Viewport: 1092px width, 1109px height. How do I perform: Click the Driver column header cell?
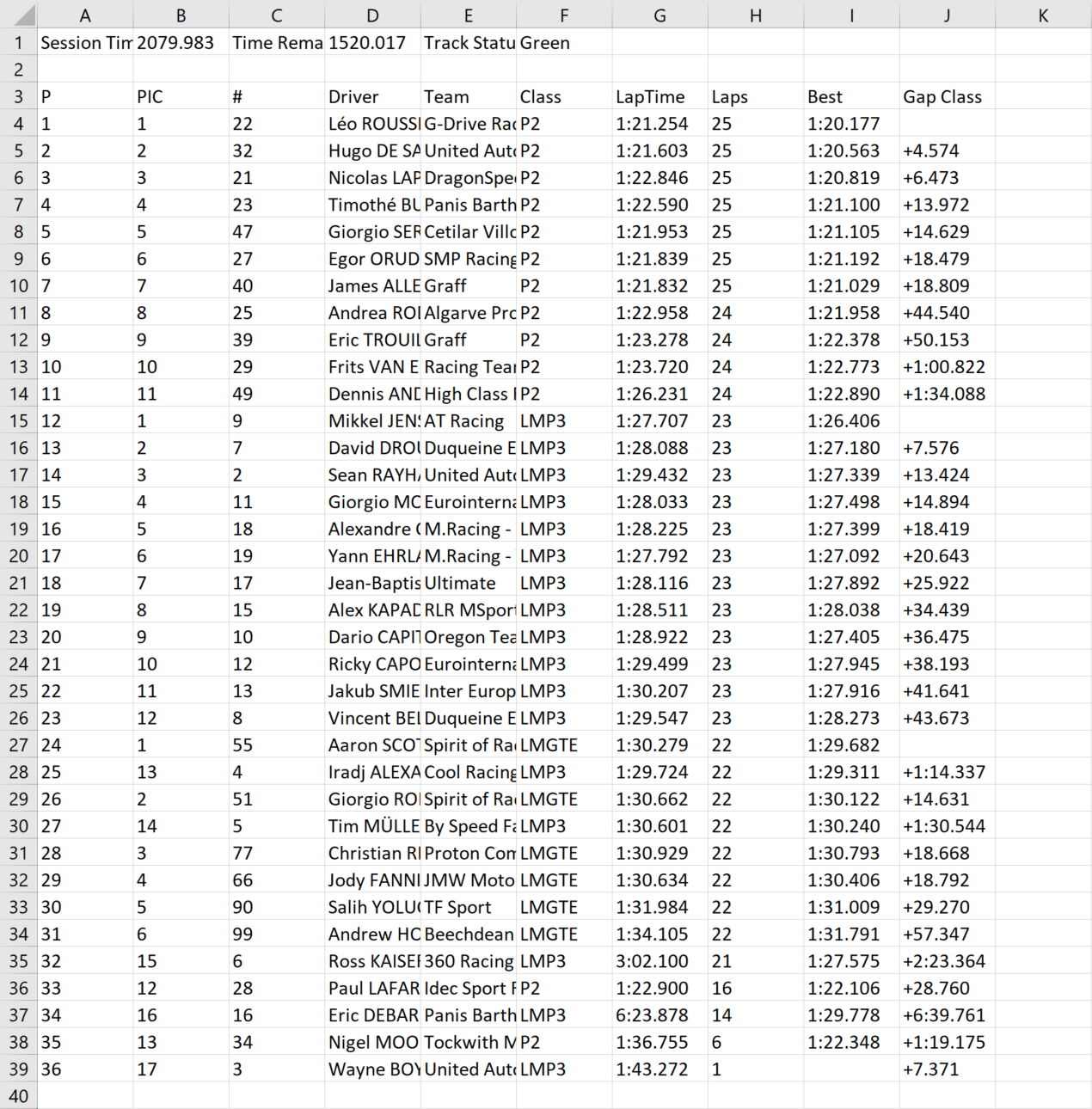coord(372,96)
